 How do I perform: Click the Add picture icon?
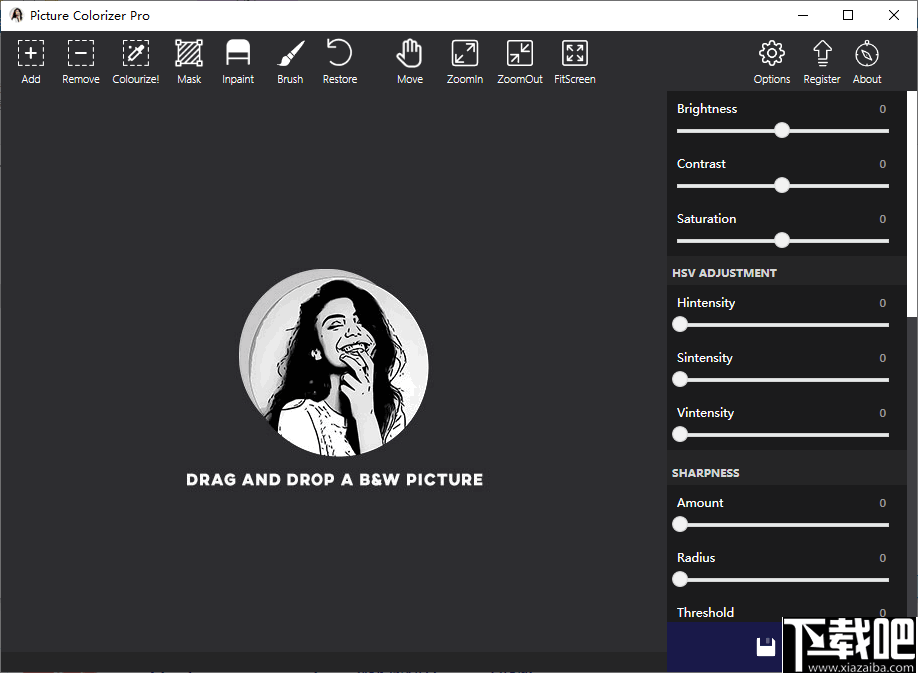click(31, 53)
